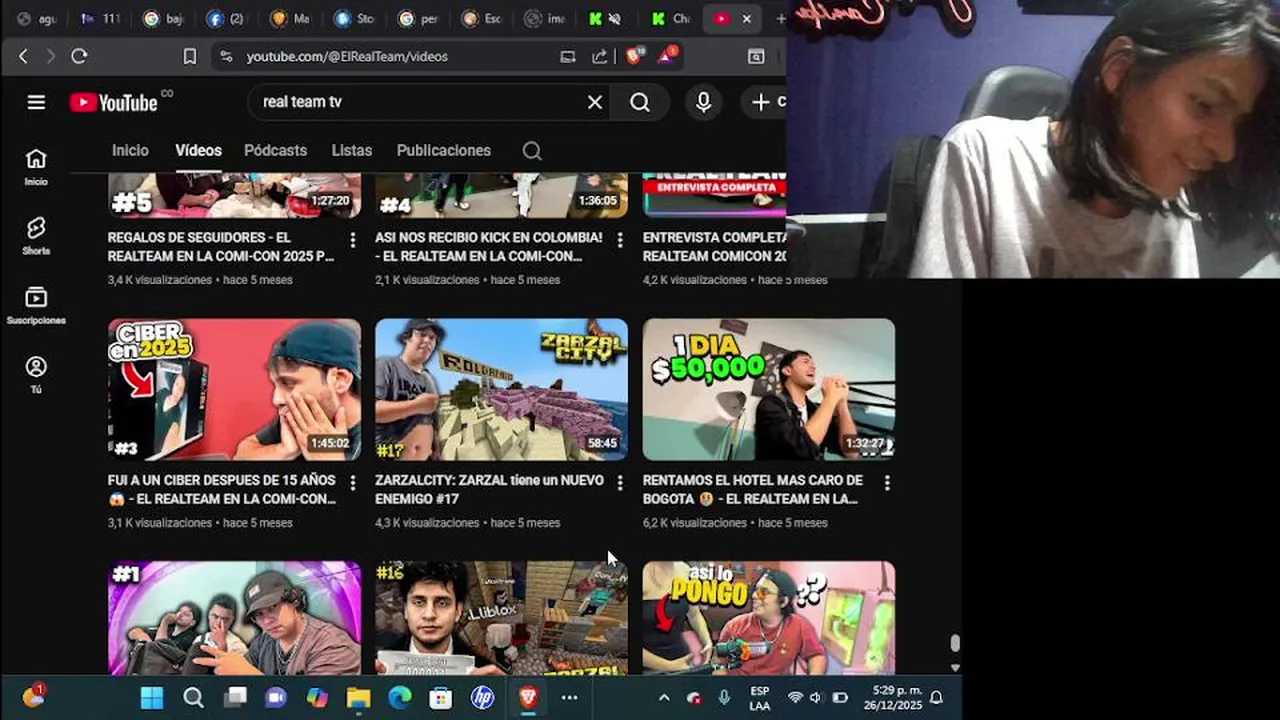The height and width of the screenshot is (720, 1280).
Task: Click ESP LAA language indicator
Action: [760, 697]
